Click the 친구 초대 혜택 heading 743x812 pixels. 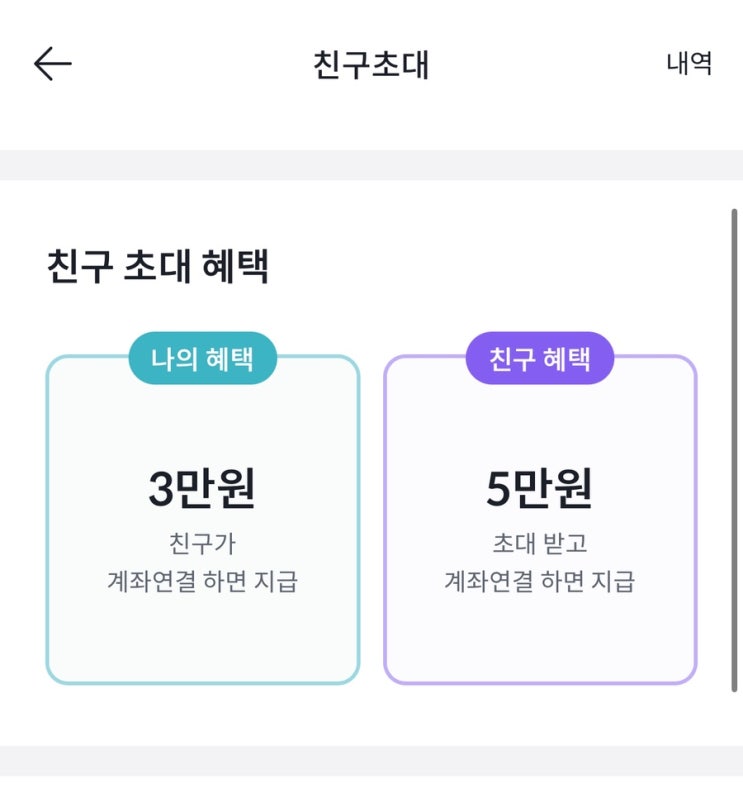pyautogui.click(x=158, y=267)
